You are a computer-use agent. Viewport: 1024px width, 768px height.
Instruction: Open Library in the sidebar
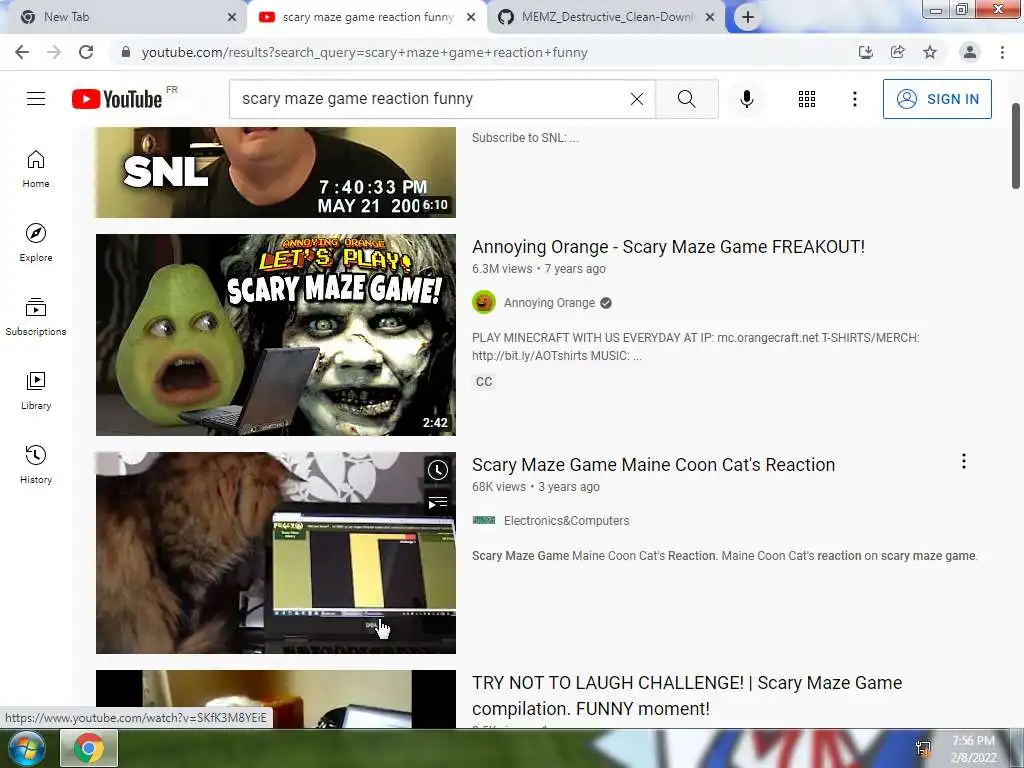(x=36, y=391)
